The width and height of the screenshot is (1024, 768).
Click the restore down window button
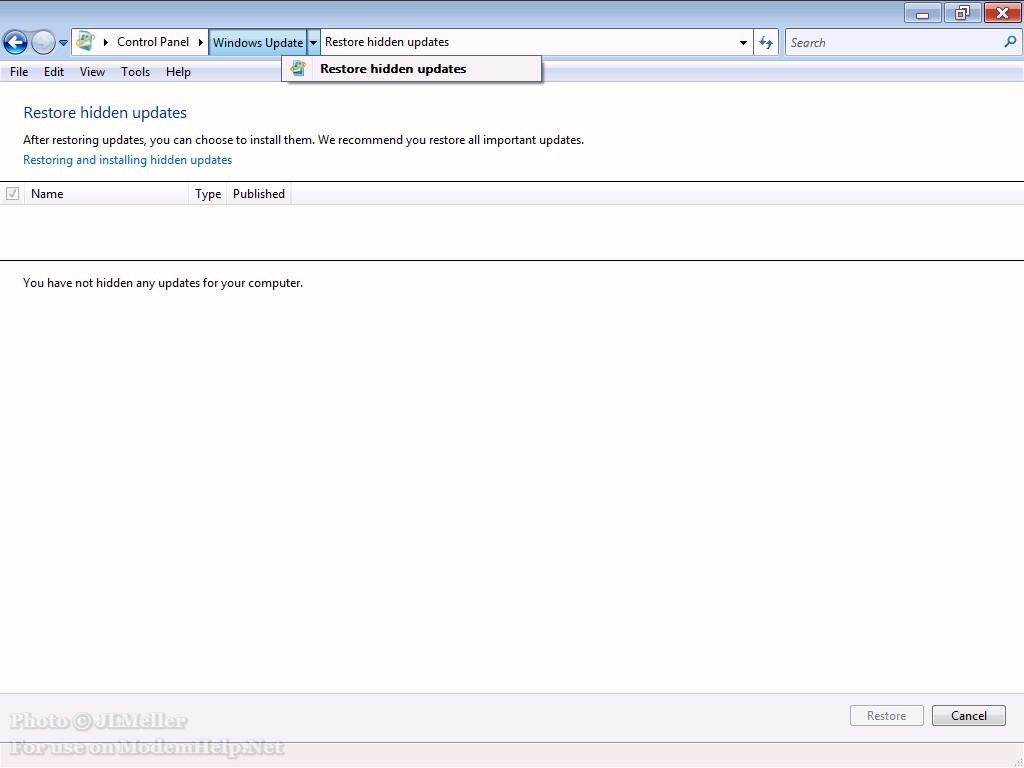pos(962,13)
